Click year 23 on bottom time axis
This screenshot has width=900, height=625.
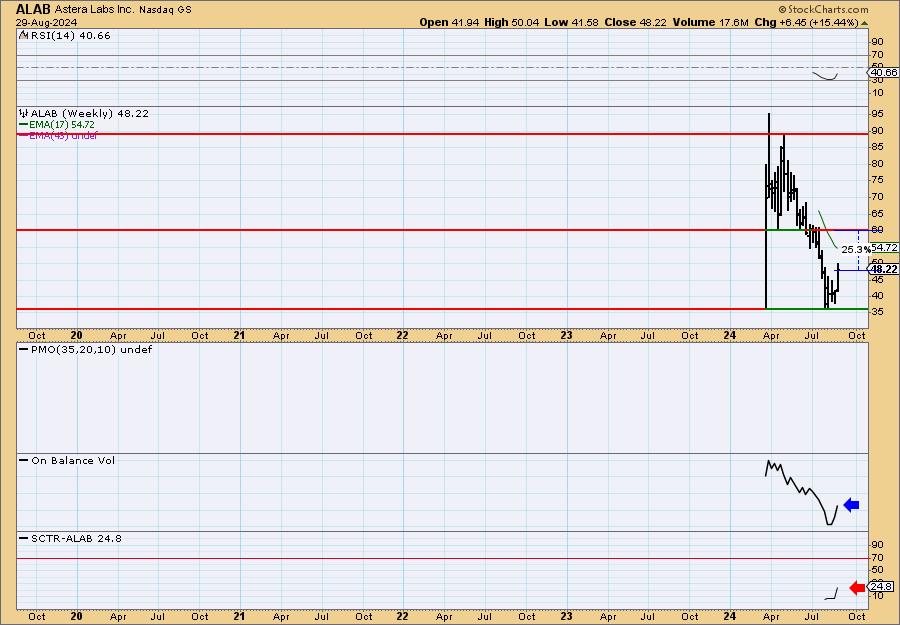[566, 616]
